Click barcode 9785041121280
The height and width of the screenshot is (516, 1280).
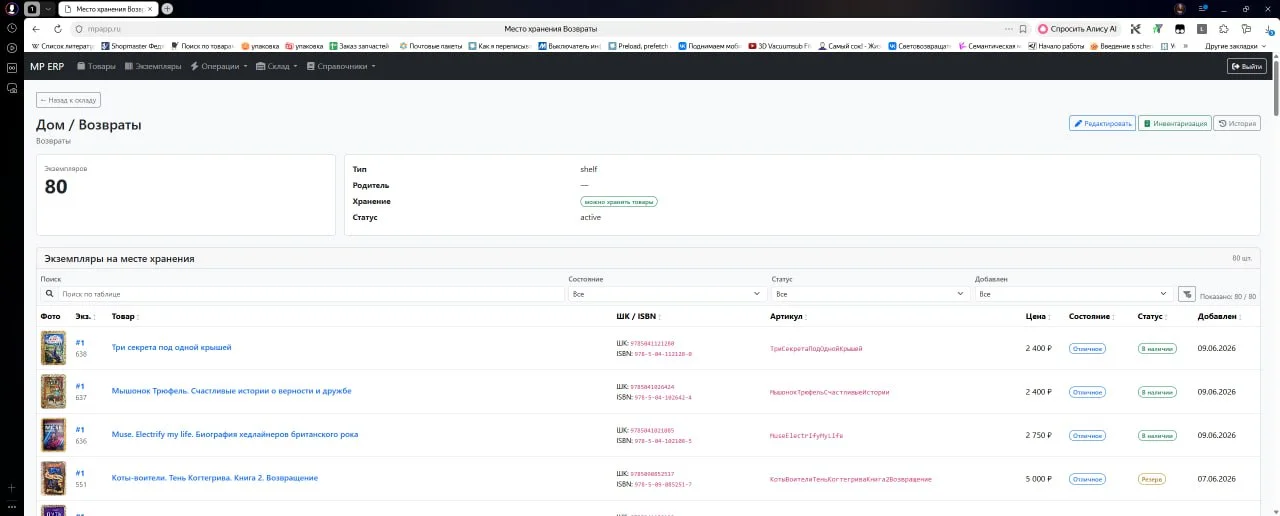652,343
